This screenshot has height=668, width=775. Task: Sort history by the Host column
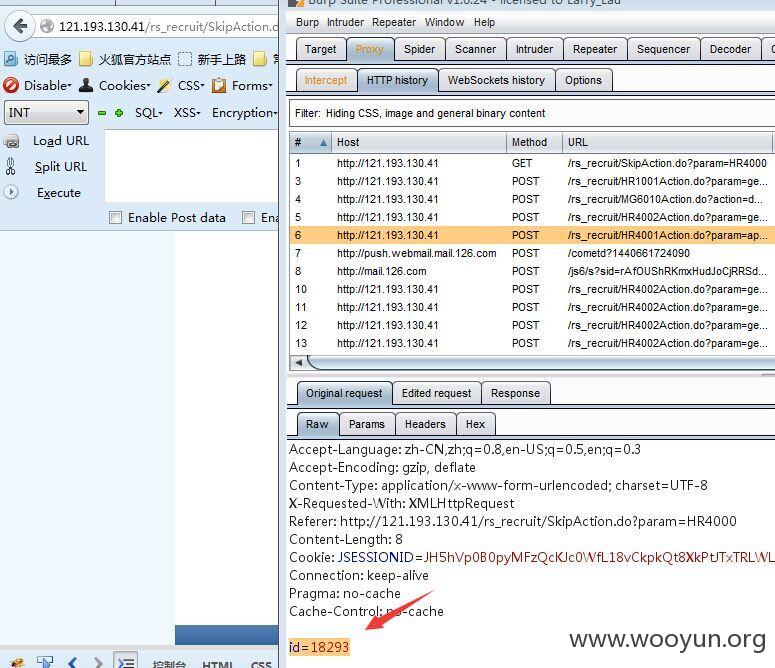(x=419, y=142)
